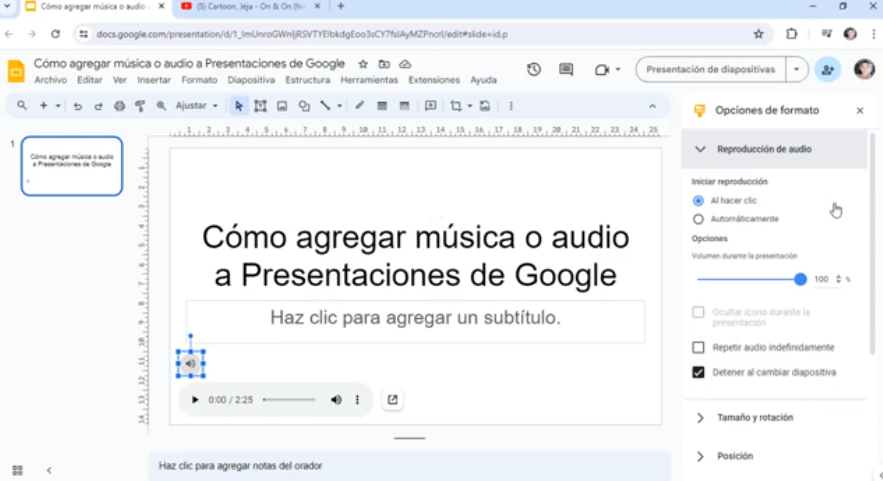Screen dimensions: 883x481
Task: Click the replace image icon
Action: [485, 106]
